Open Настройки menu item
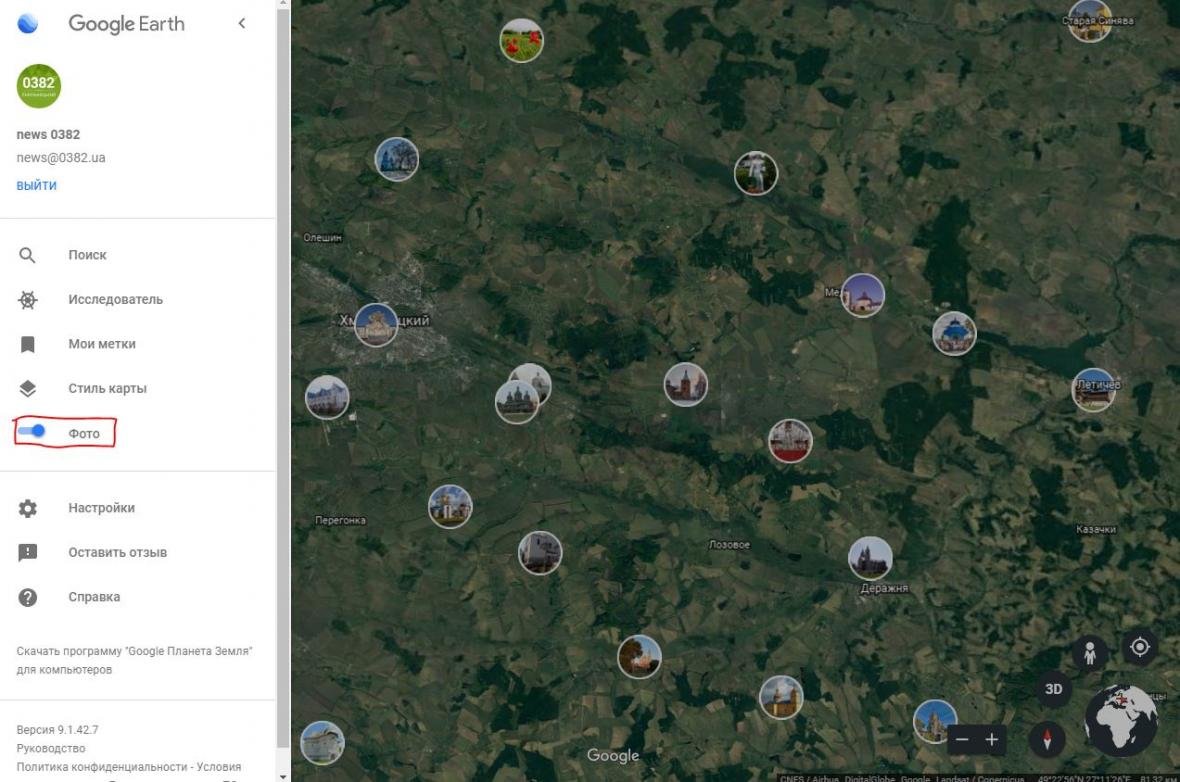 click(x=102, y=508)
